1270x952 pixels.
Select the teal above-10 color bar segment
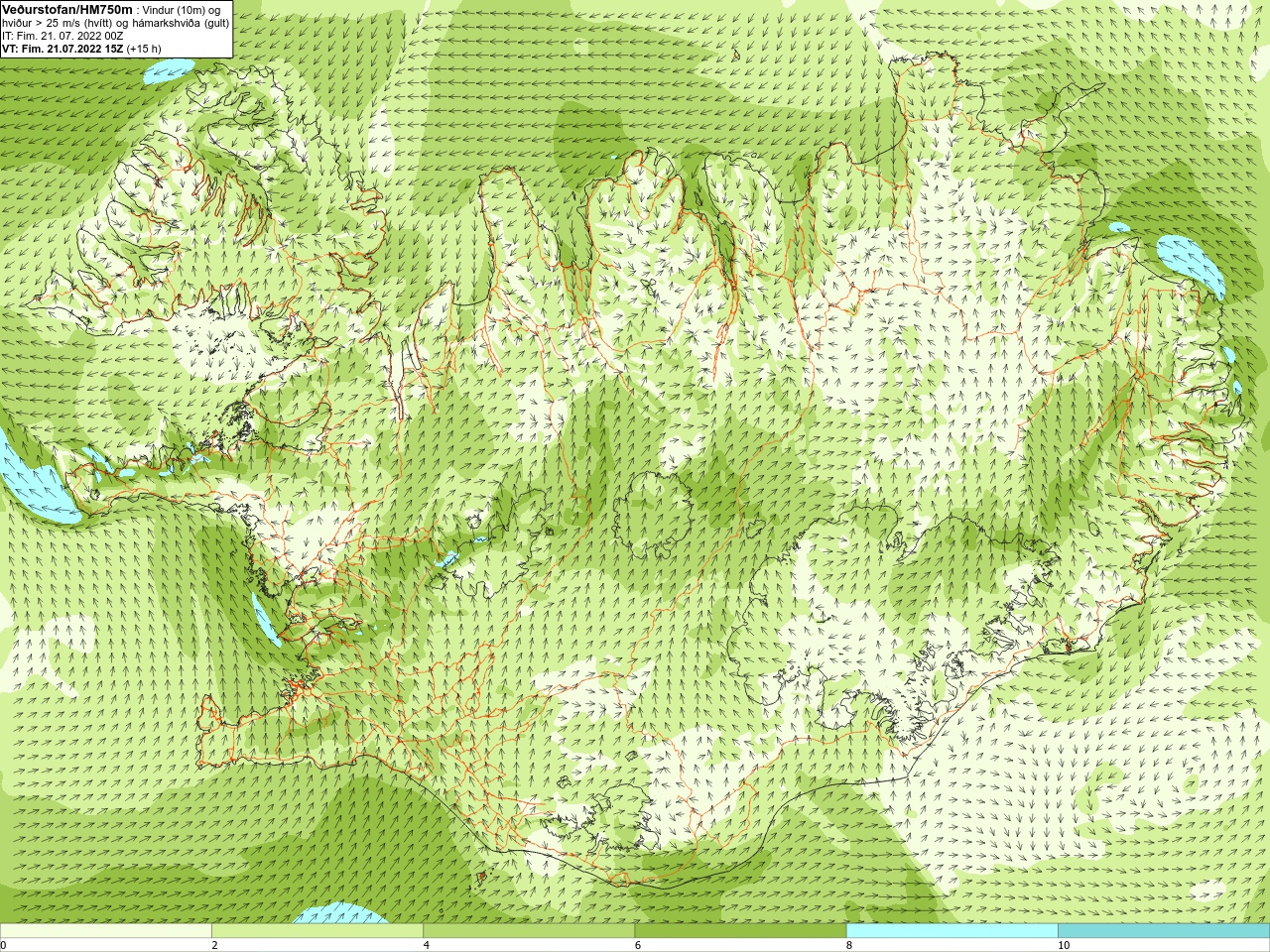click(1164, 931)
